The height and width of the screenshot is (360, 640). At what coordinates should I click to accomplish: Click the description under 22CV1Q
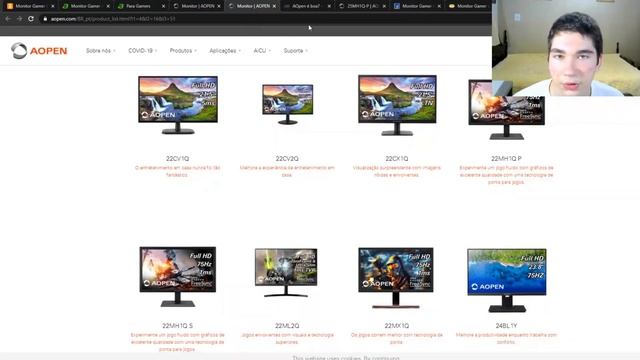point(178,171)
